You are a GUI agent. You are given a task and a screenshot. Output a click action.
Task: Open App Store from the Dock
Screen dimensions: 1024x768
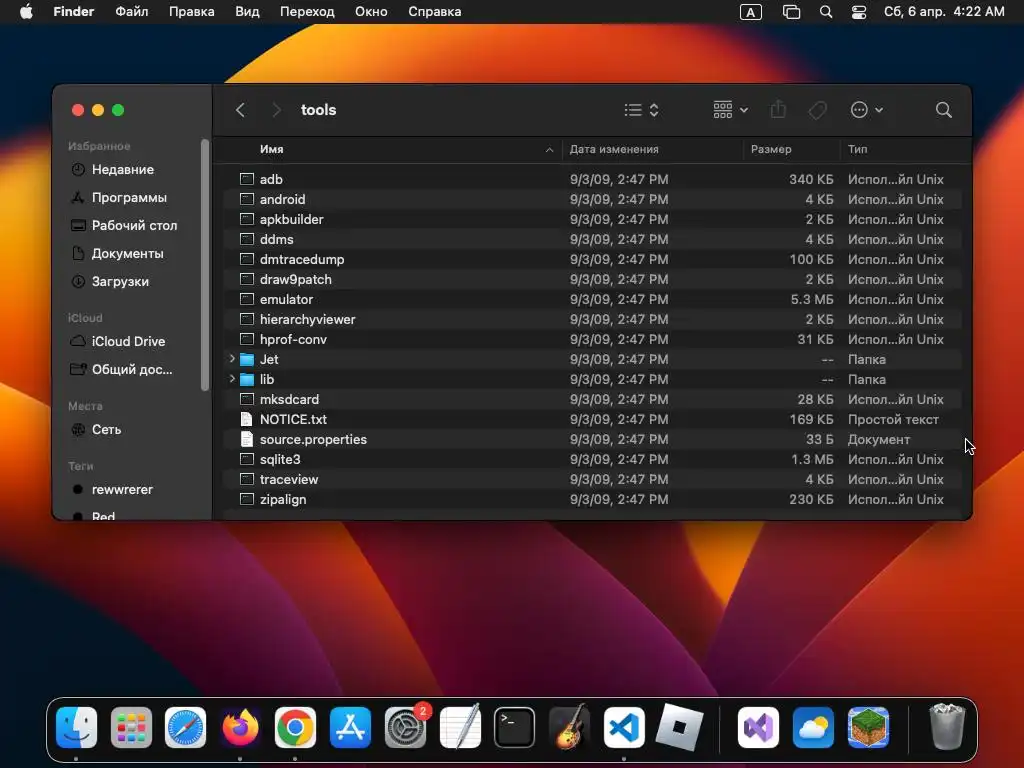click(350, 727)
